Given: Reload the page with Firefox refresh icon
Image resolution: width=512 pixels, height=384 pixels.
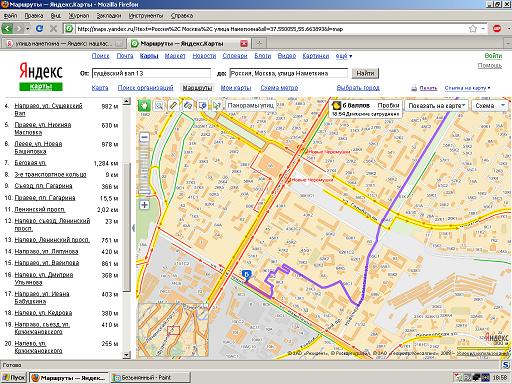Looking at the screenshot, I should pos(39,29).
